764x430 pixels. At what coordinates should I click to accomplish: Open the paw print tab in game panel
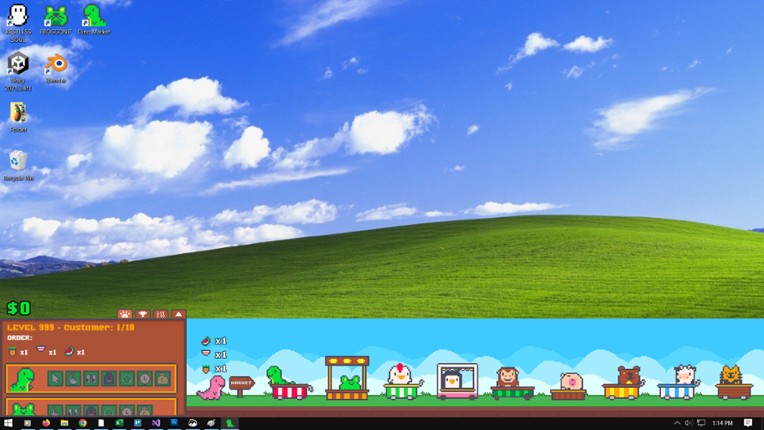coord(125,314)
